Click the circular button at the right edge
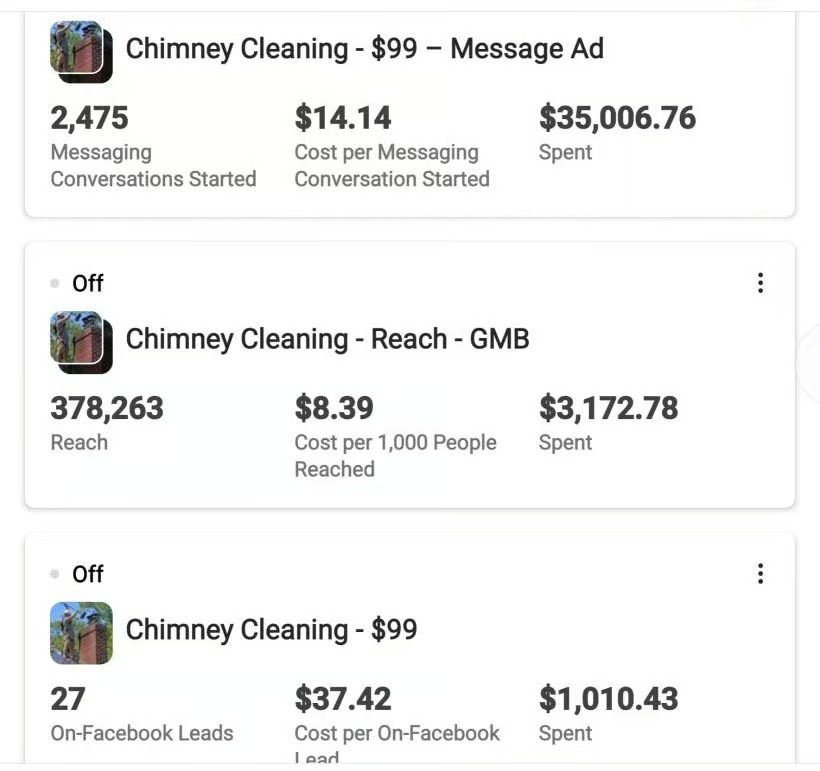The width and height of the screenshot is (820, 771). [812, 364]
